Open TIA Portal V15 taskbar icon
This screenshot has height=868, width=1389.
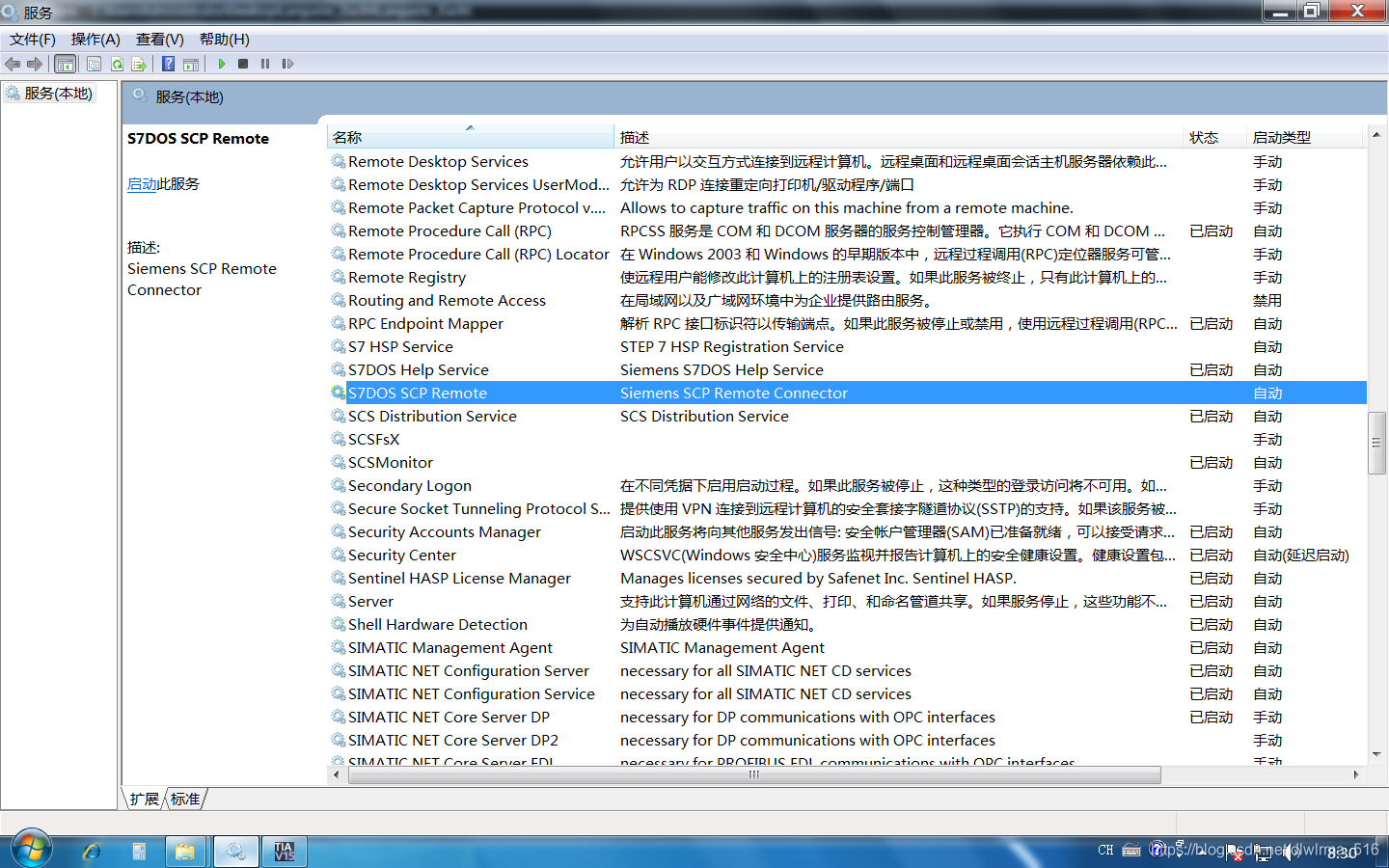[x=284, y=852]
